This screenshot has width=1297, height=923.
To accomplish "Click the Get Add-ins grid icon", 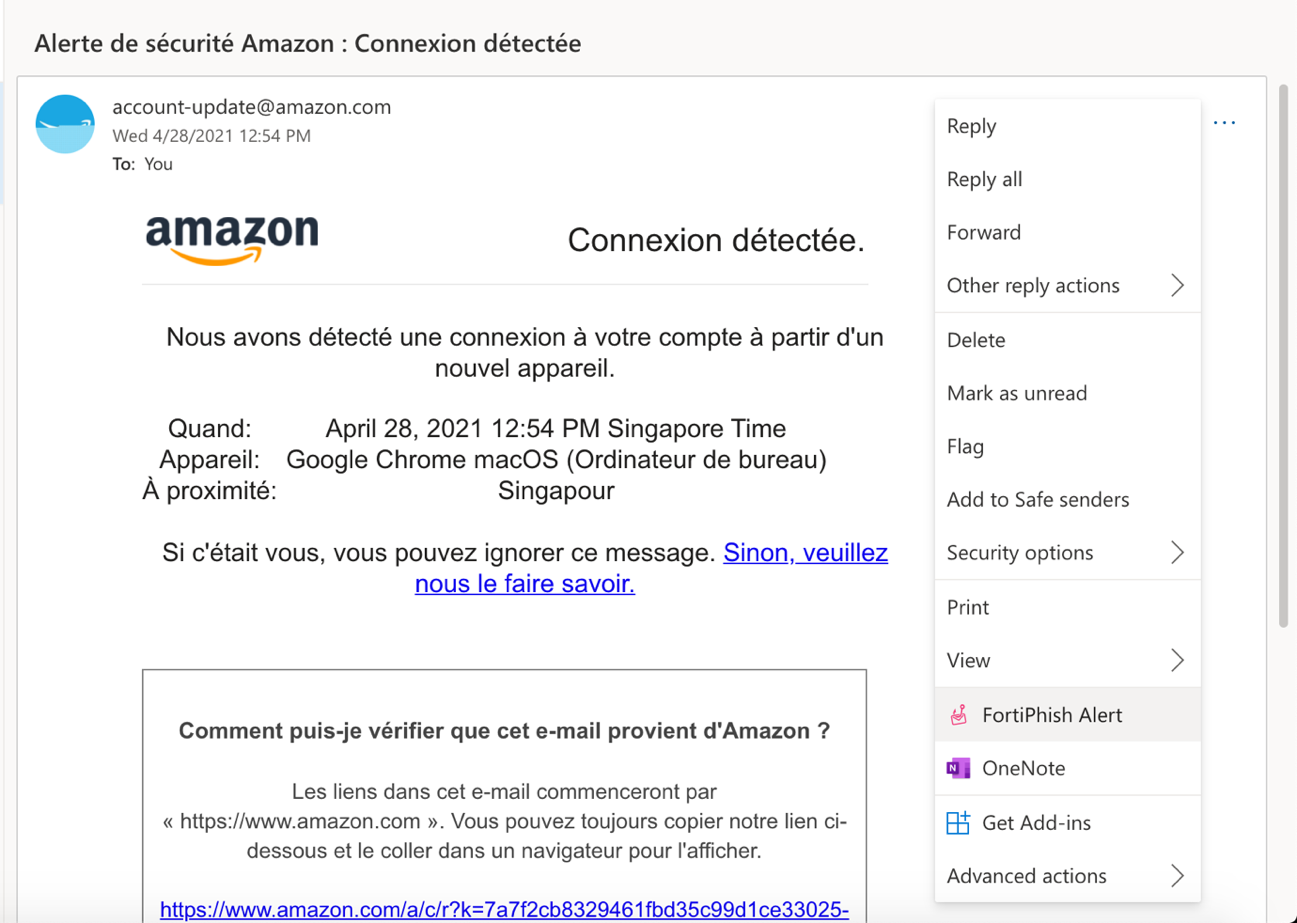I will 958,823.
